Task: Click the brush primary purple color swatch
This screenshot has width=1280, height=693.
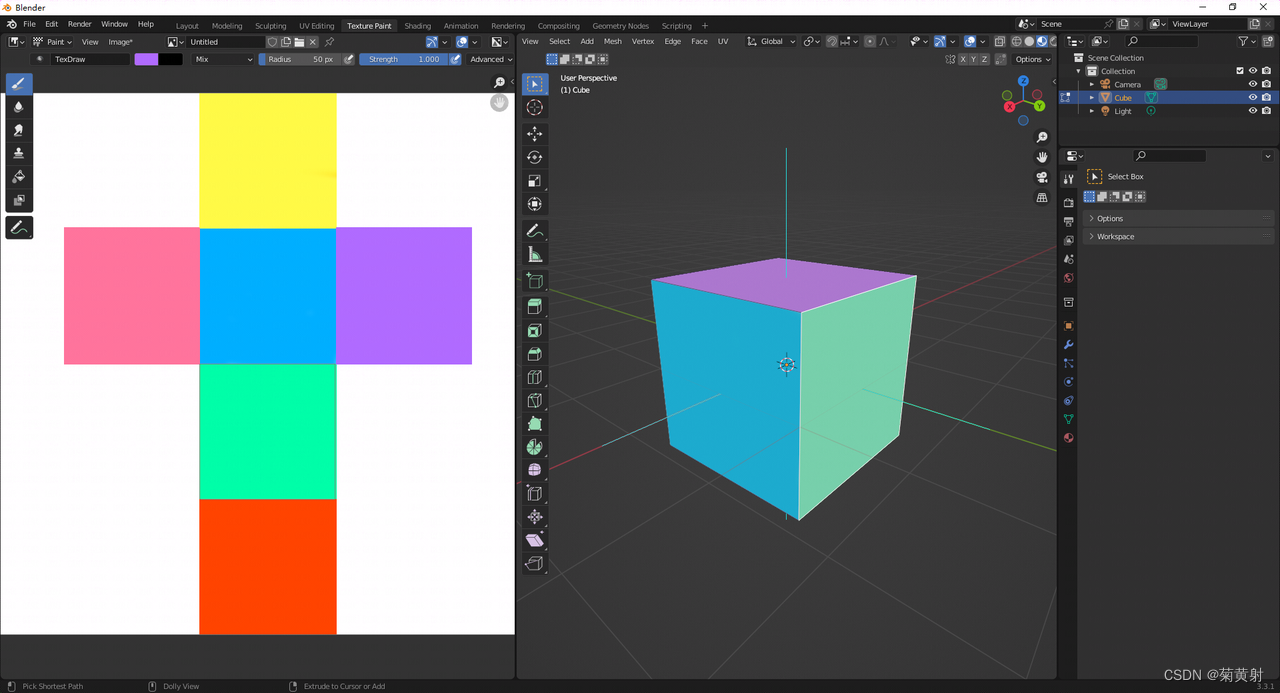Action: tap(146, 59)
